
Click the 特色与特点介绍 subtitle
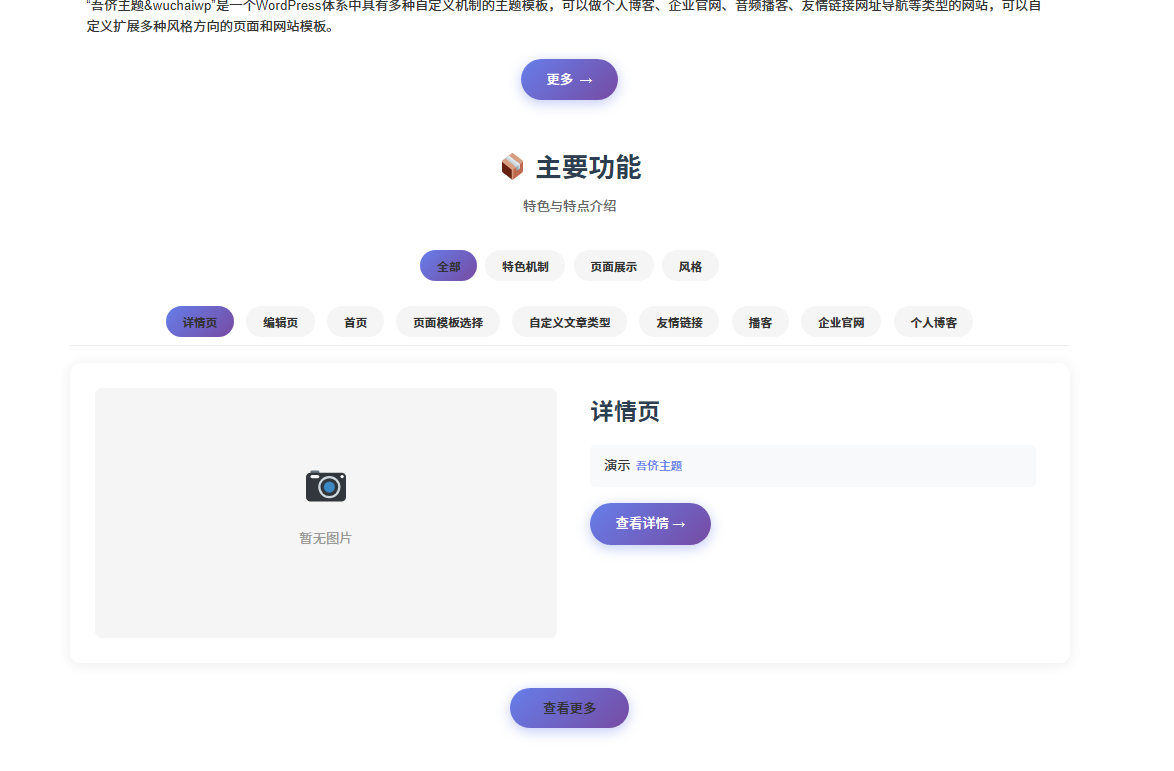[569, 206]
